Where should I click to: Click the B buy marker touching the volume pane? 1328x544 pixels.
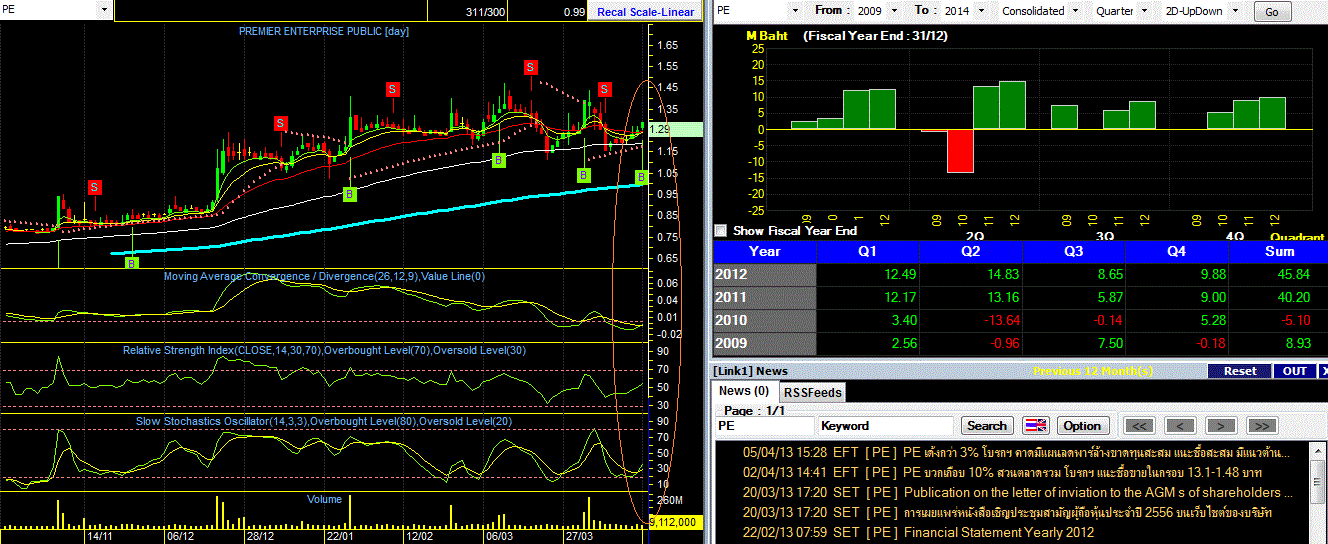132,263
